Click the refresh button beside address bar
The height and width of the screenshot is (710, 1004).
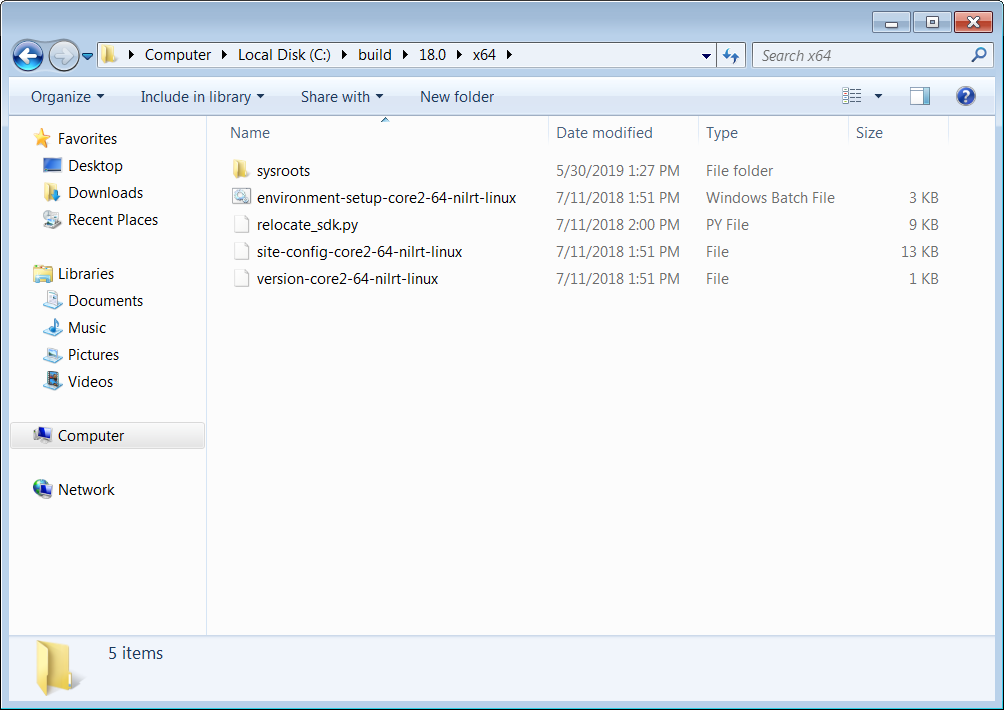coord(731,56)
